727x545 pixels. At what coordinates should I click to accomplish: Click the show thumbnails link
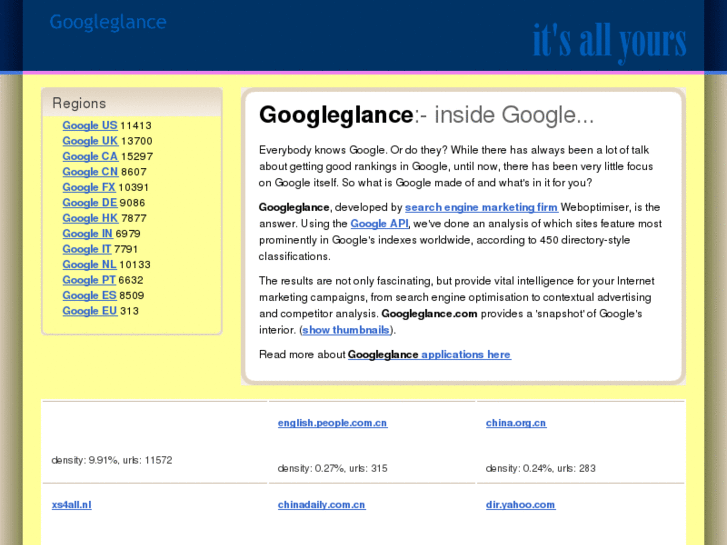coord(346,330)
